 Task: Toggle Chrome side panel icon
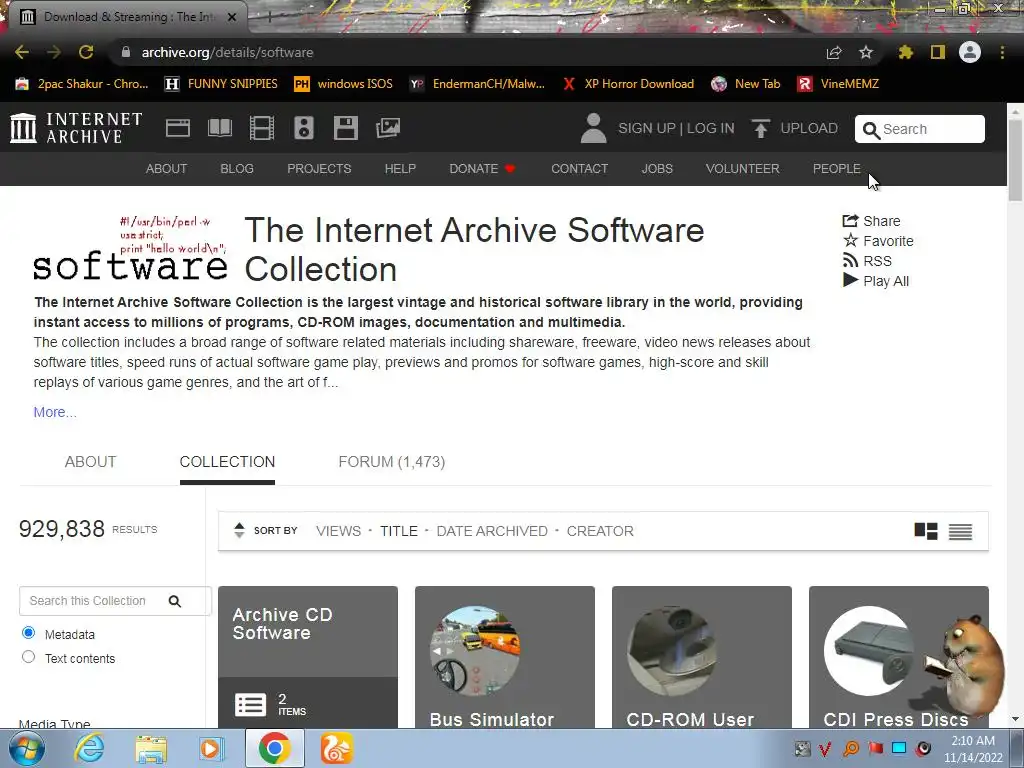(x=938, y=52)
